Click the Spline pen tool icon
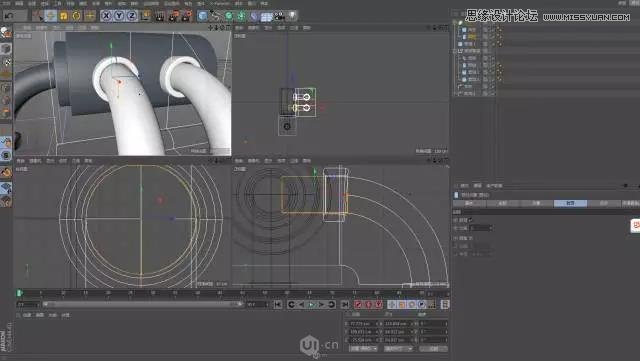Screen dimensions: 640x361 point(216,16)
